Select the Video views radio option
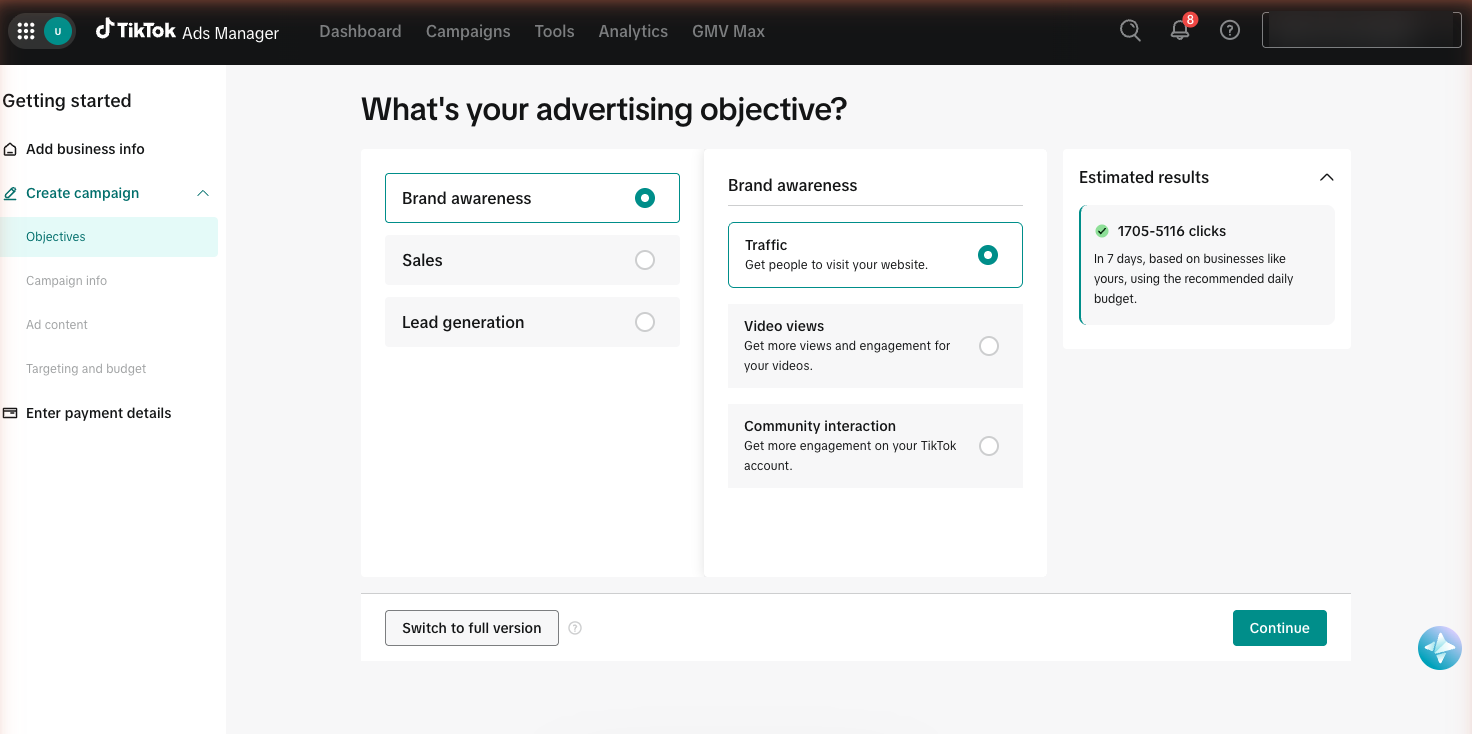 pyautogui.click(x=989, y=346)
